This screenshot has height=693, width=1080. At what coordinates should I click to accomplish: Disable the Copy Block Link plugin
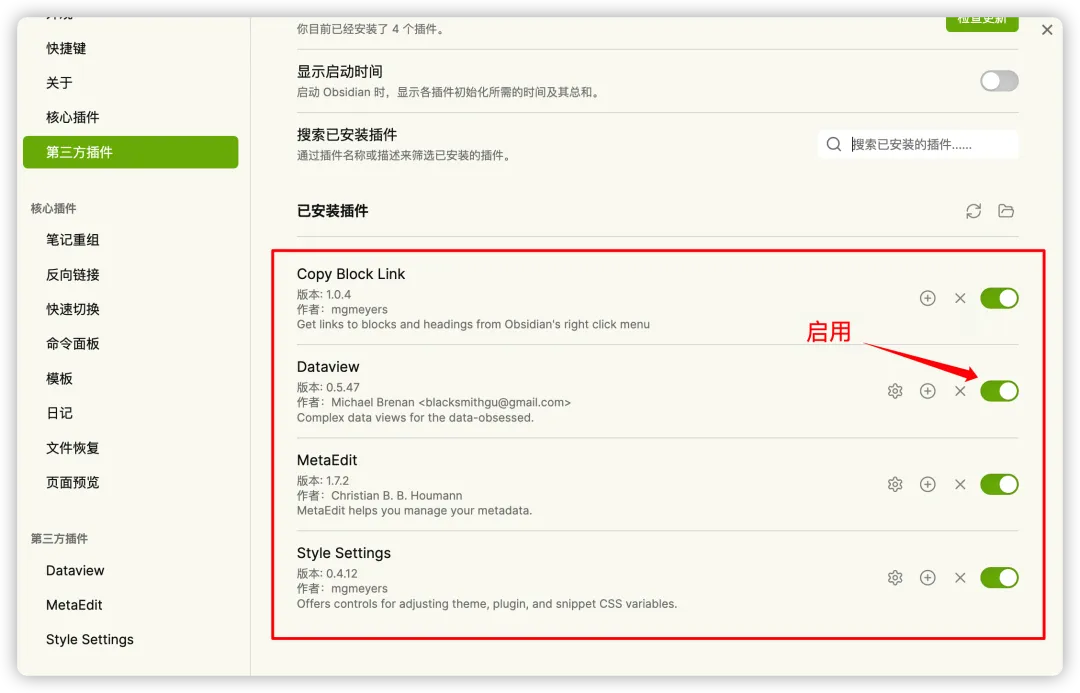pos(999,298)
